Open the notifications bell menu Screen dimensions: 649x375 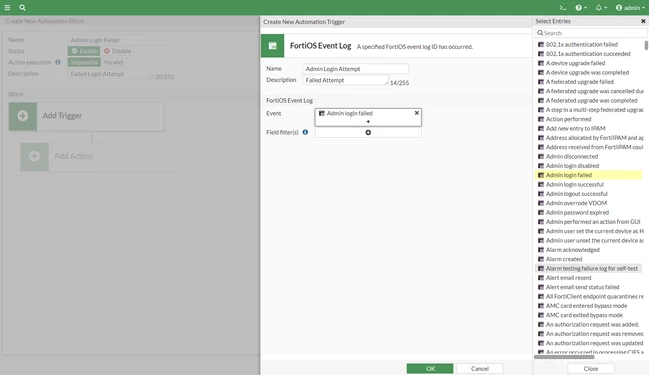pos(601,7)
